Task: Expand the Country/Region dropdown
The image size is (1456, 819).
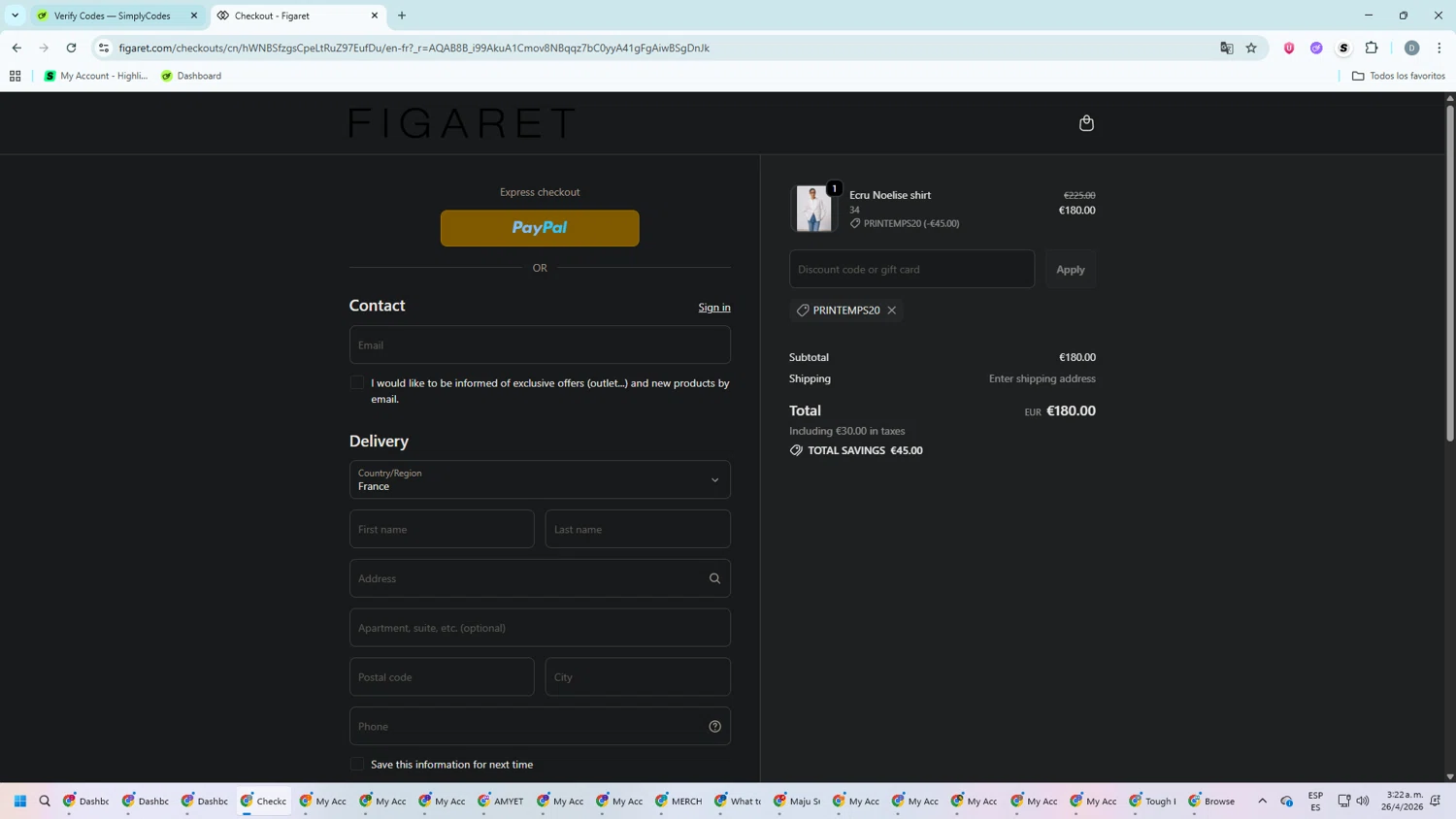Action: (540, 479)
